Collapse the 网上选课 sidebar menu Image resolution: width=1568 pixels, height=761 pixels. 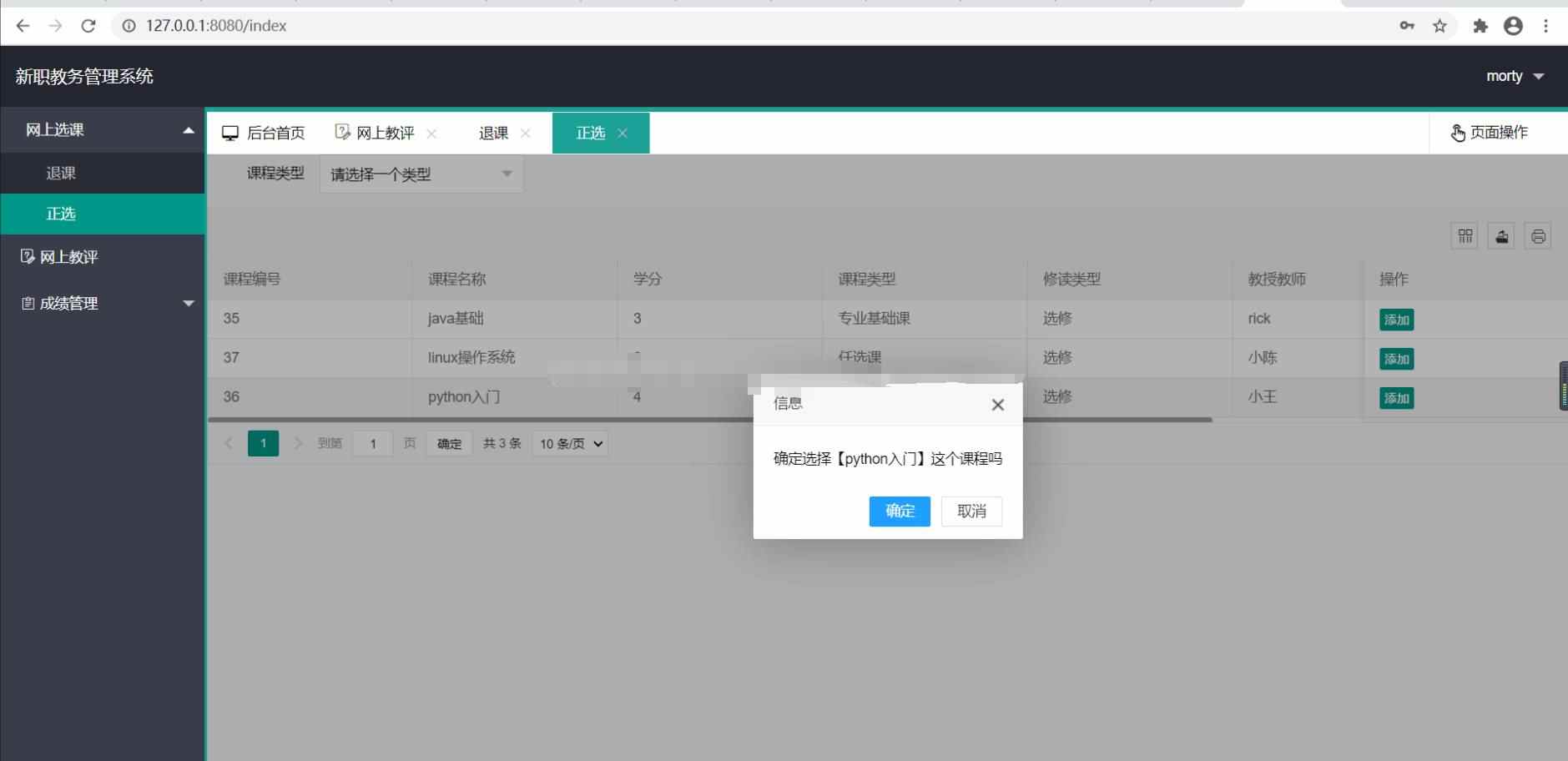[103, 129]
